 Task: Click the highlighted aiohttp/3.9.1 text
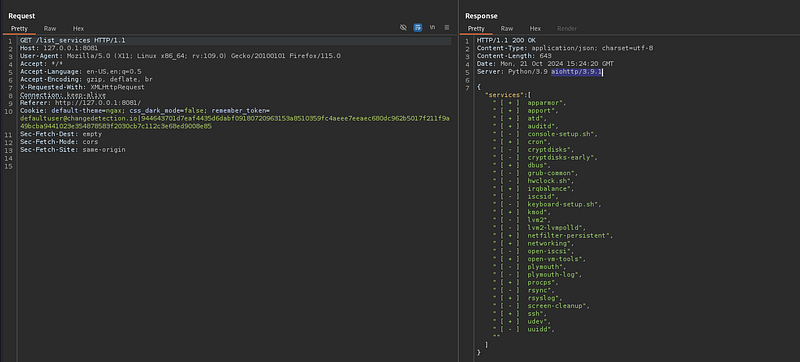[x=577, y=72]
